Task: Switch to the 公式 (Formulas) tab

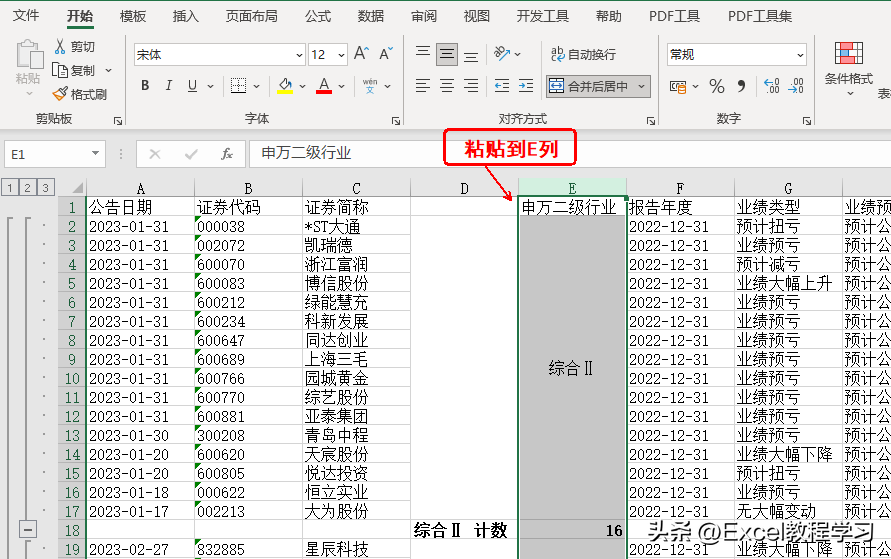Action: pyautogui.click(x=318, y=16)
